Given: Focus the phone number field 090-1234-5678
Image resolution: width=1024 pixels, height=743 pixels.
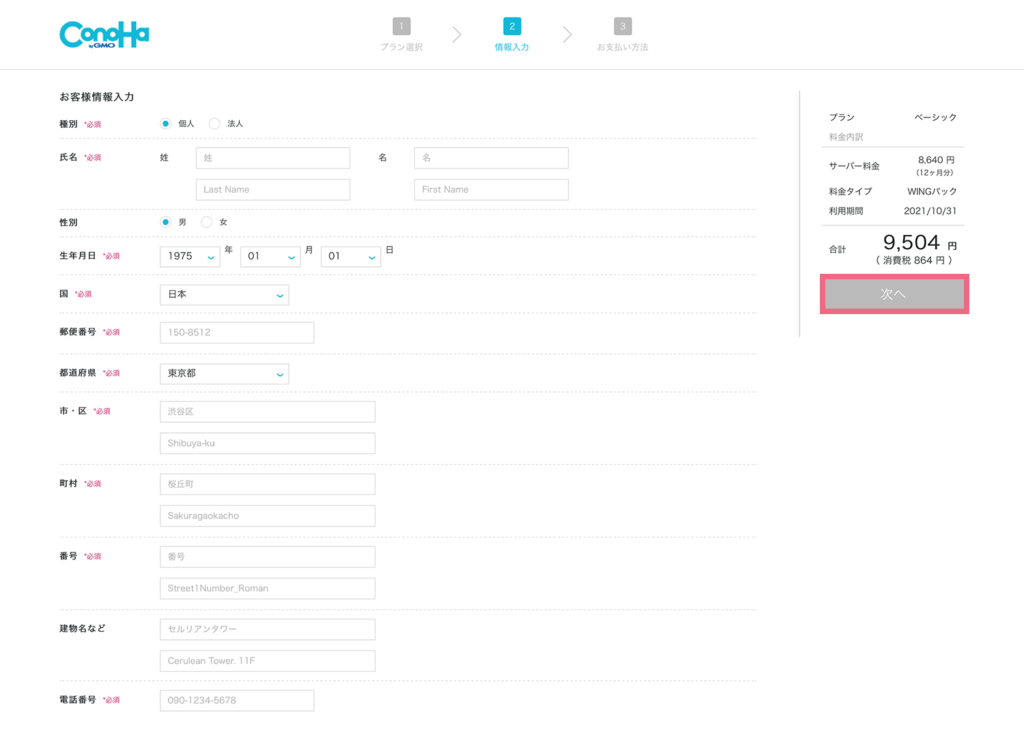Looking at the screenshot, I should point(237,701).
